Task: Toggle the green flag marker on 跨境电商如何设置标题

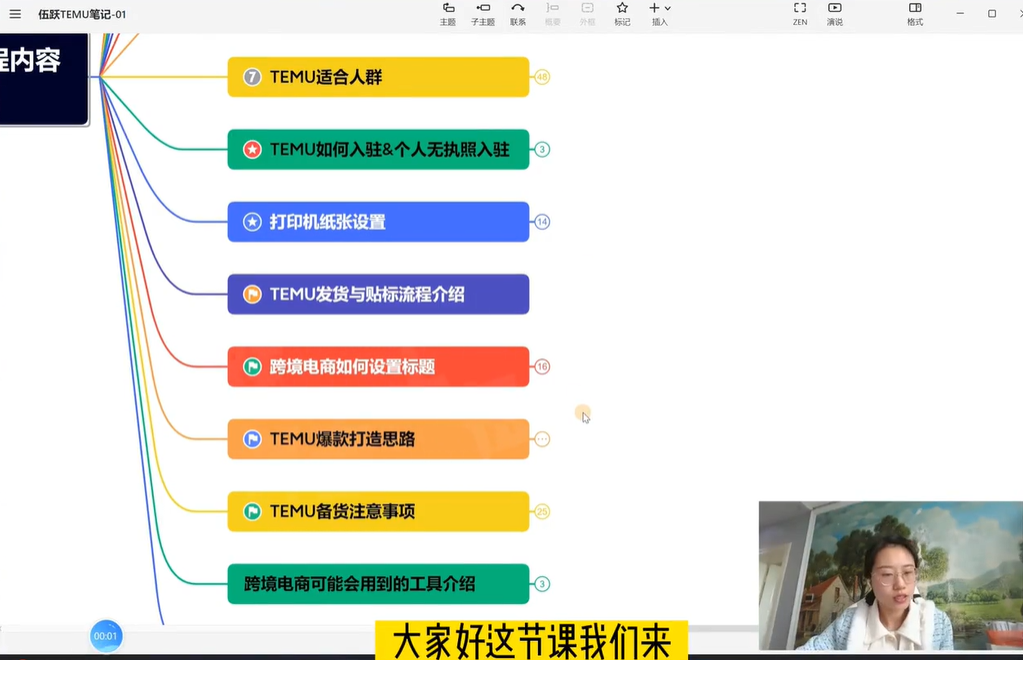Action: (252, 366)
